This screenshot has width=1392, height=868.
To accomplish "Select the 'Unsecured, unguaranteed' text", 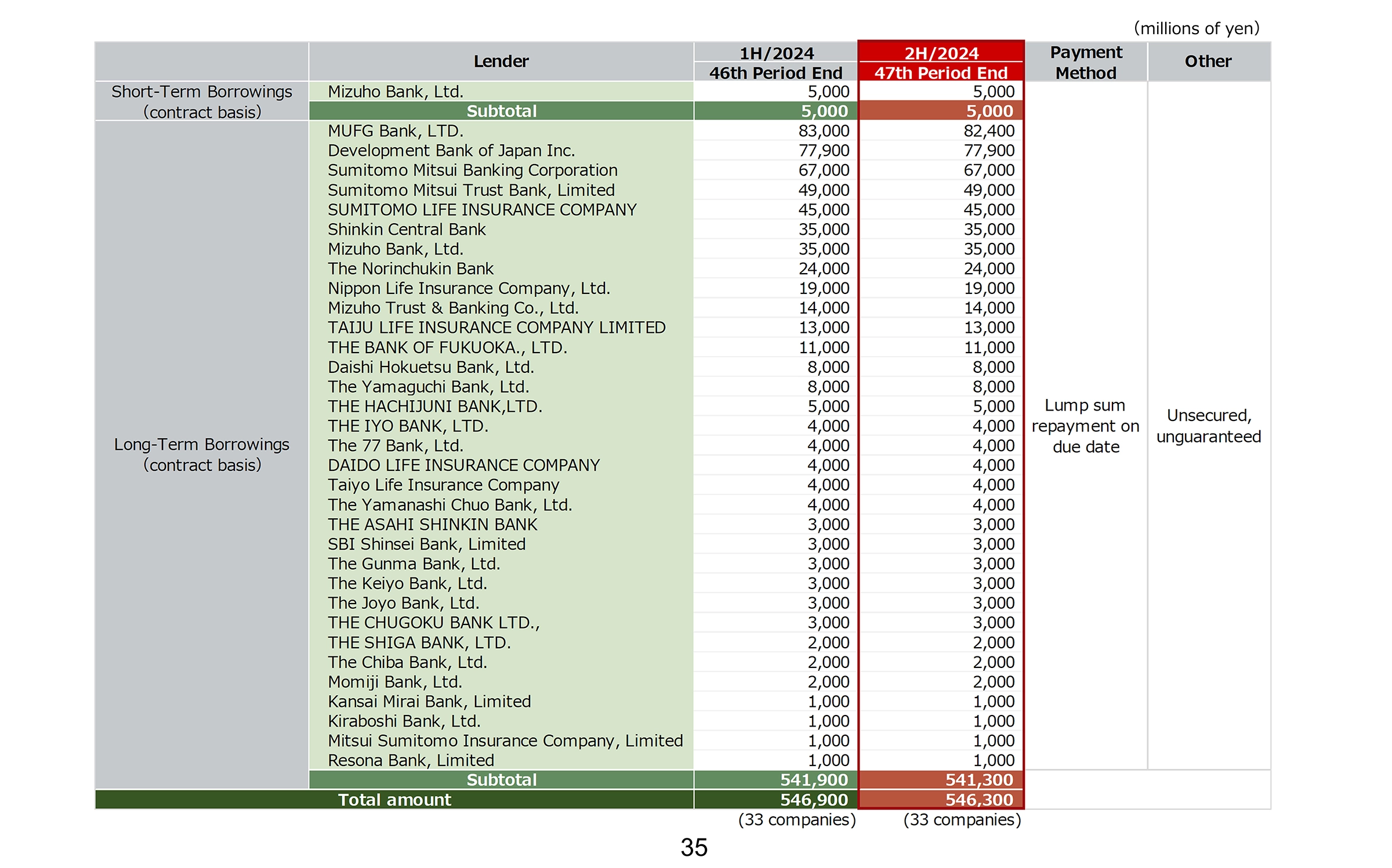I will pyautogui.click(x=1209, y=426).
